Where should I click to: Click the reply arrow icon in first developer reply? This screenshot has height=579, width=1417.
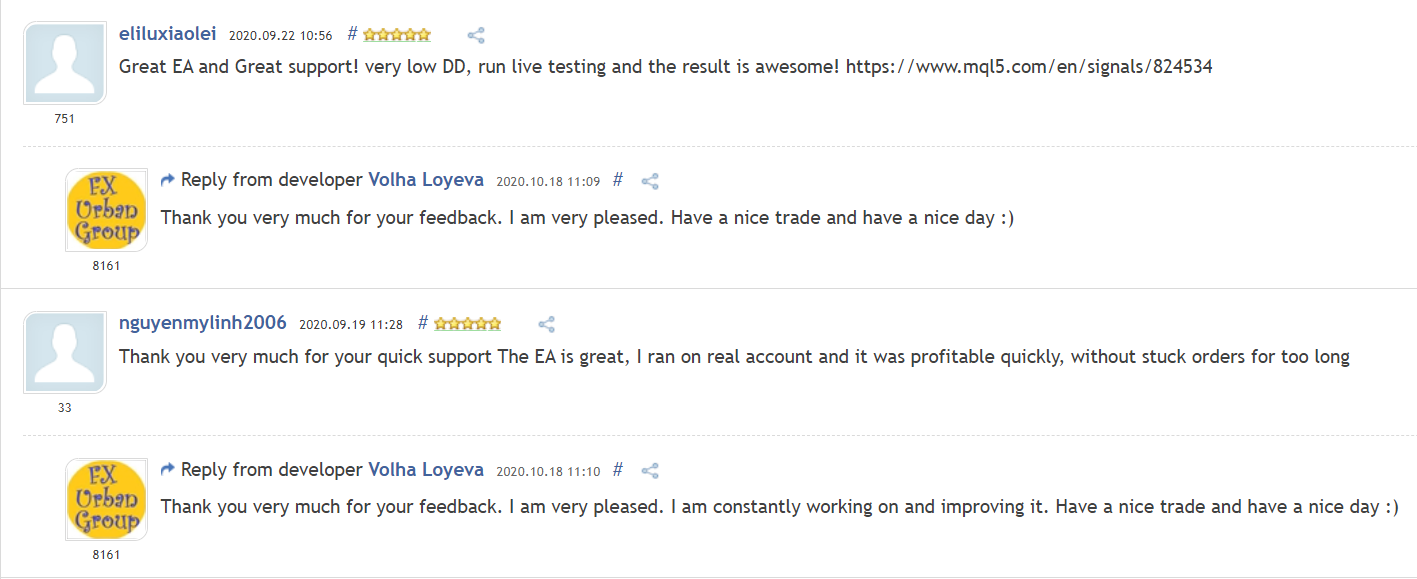[168, 180]
